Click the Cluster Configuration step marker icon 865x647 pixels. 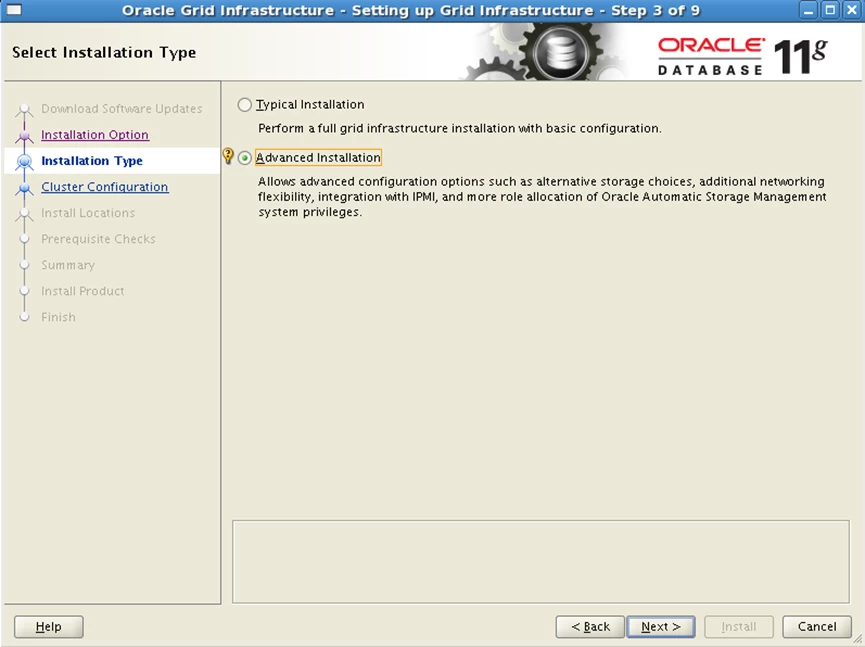click(x=24, y=188)
